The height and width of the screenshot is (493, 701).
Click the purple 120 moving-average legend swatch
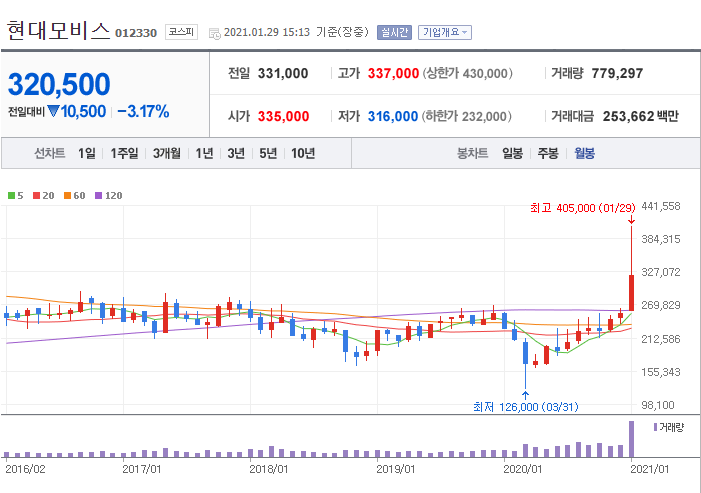pos(99,195)
